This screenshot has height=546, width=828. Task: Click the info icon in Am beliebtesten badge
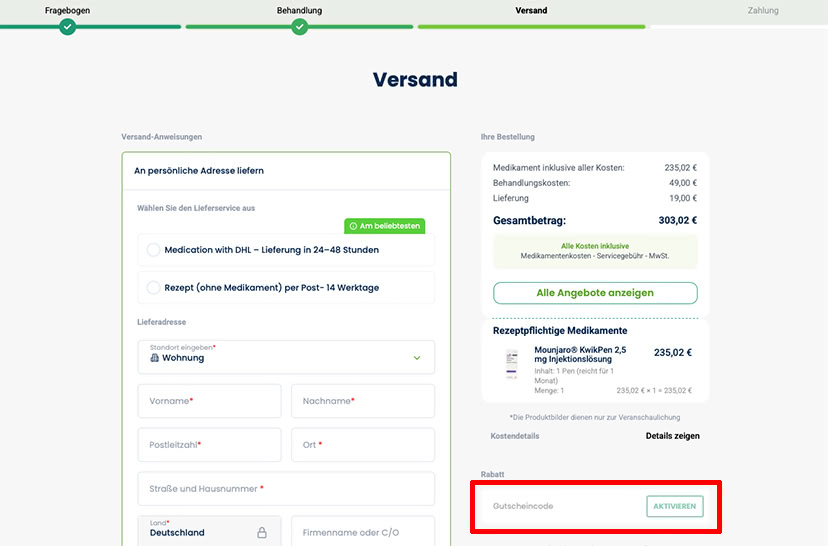353,226
